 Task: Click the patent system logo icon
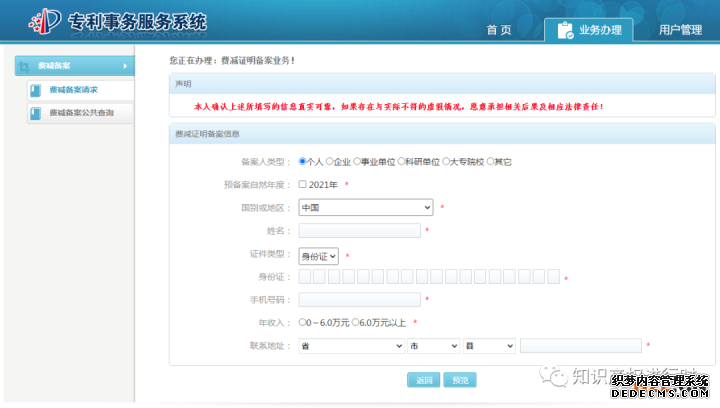pos(45,21)
